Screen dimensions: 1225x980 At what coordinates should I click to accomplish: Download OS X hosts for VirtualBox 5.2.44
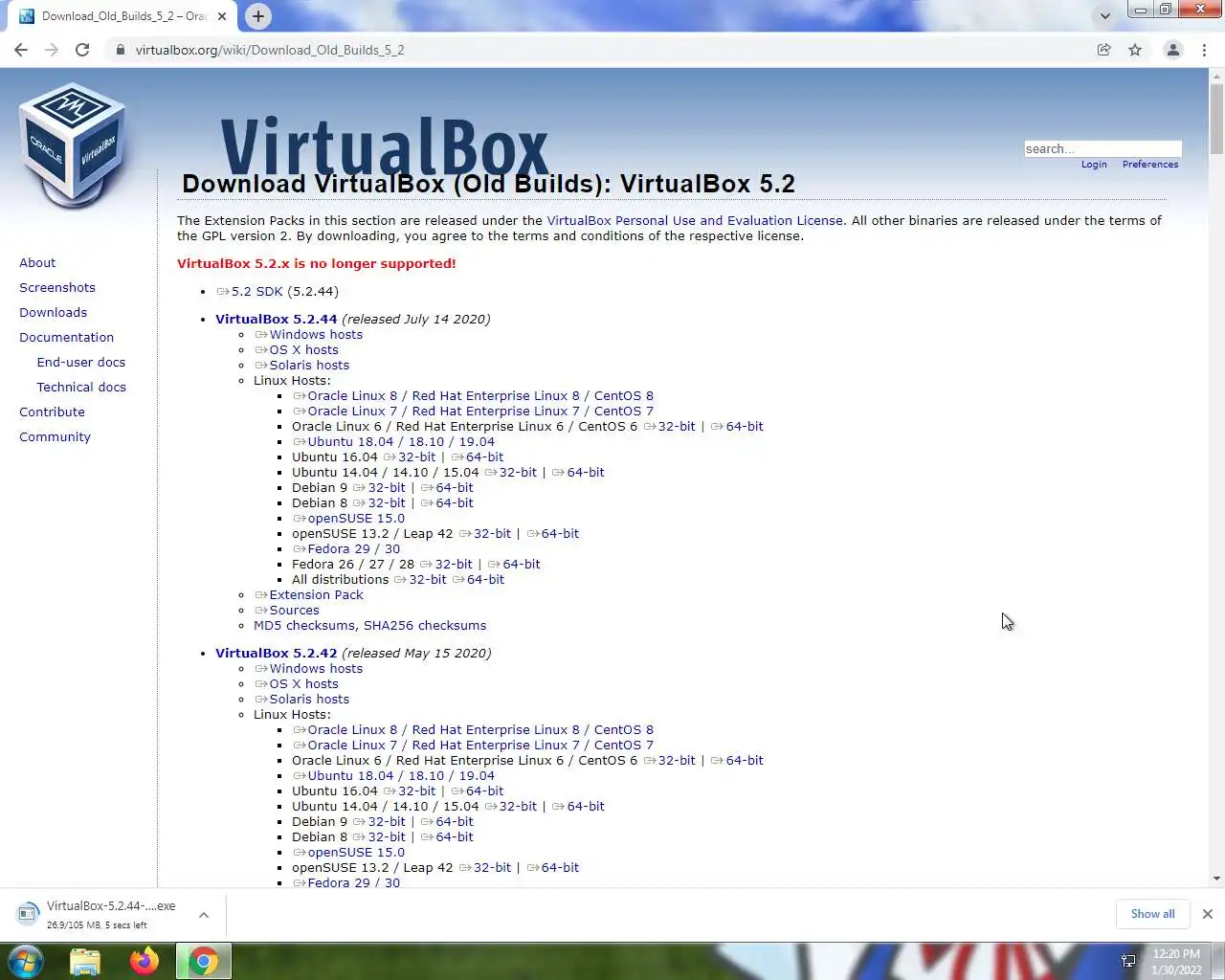coord(296,350)
